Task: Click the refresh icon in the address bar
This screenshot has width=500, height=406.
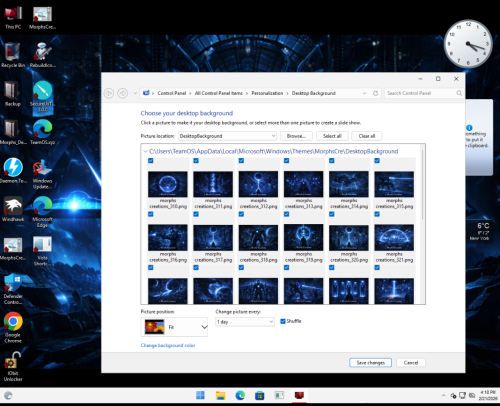Action: pos(375,93)
